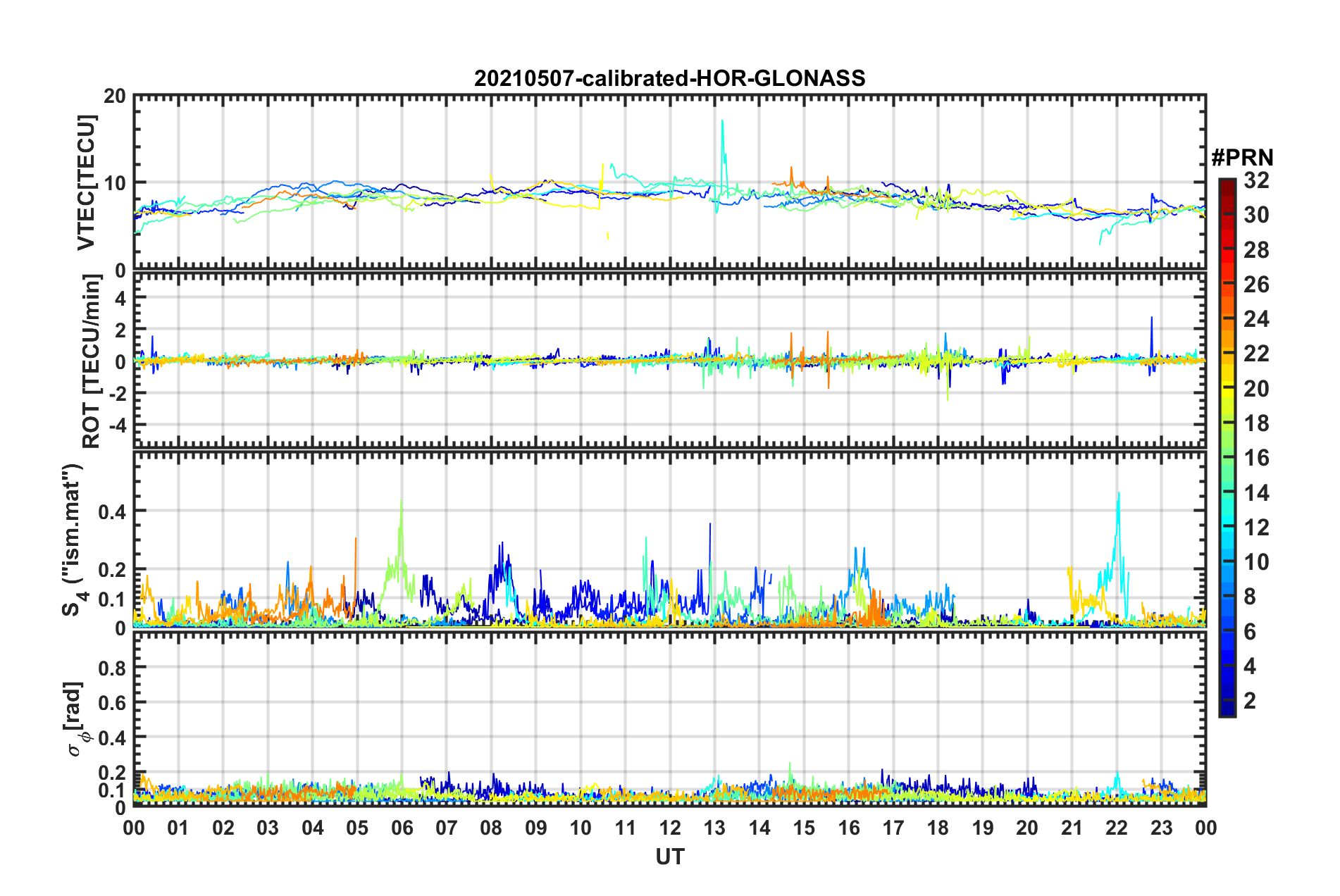Click the UT axis tick label 11
This screenshot has width=1340, height=896.
click(626, 828)
